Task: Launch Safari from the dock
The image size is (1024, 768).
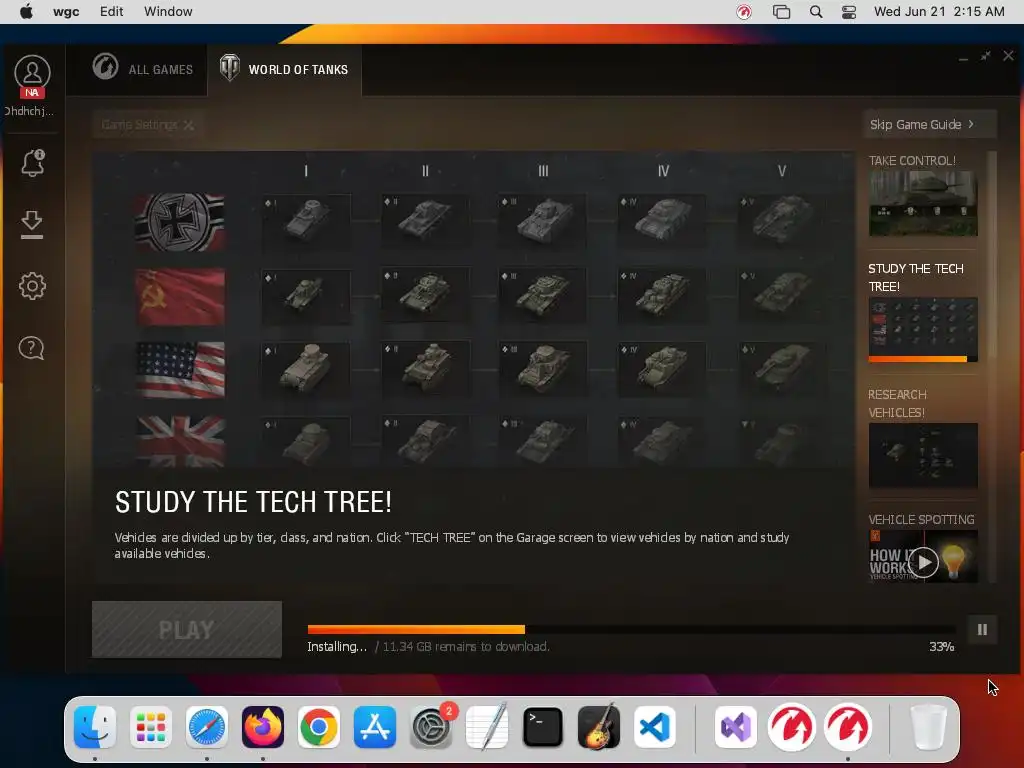Action: 207,727
